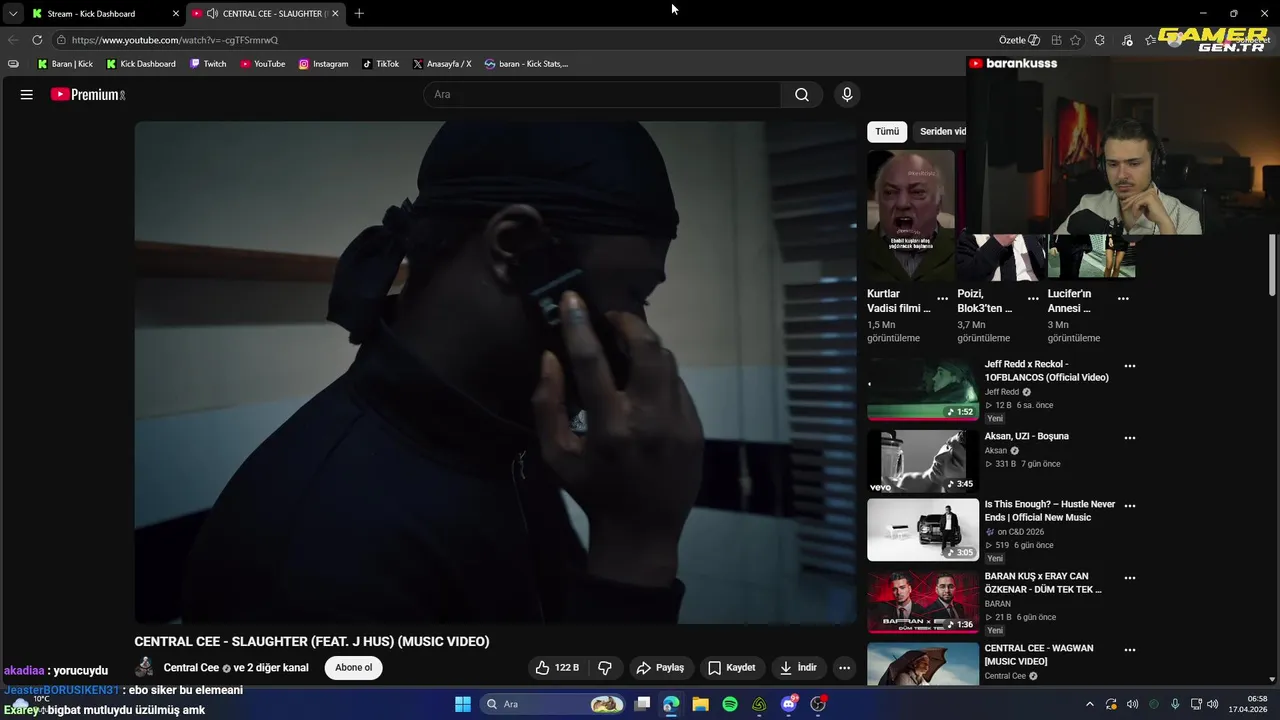Open browser extensions puzzle icon
1280x720 pixels.
coord(1100,40)
